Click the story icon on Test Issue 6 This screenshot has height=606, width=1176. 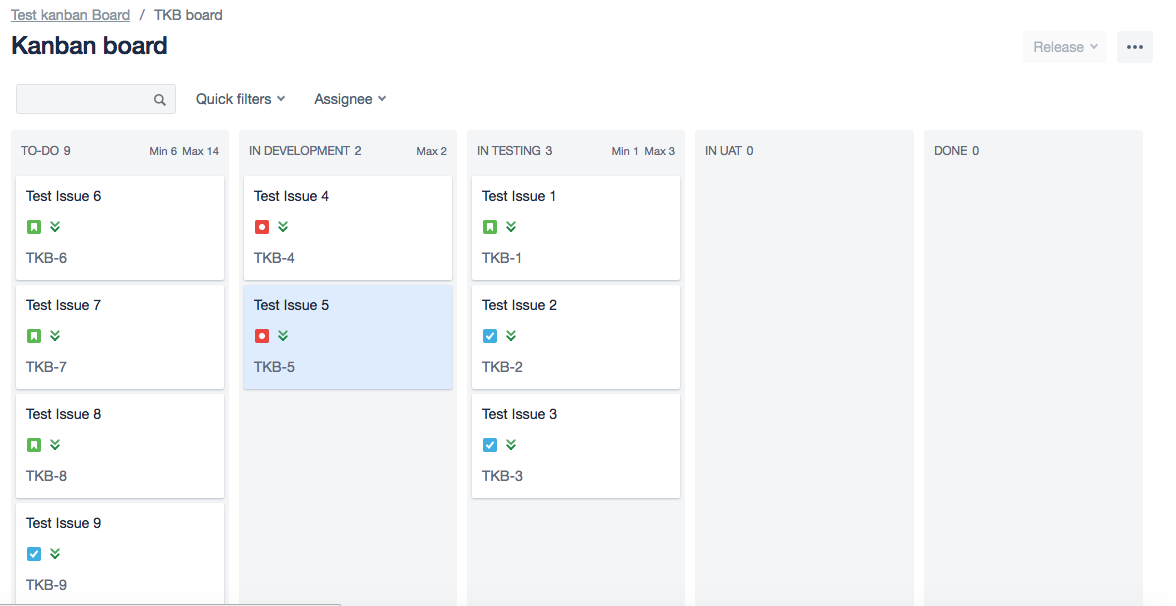click(x=34, y=226)
